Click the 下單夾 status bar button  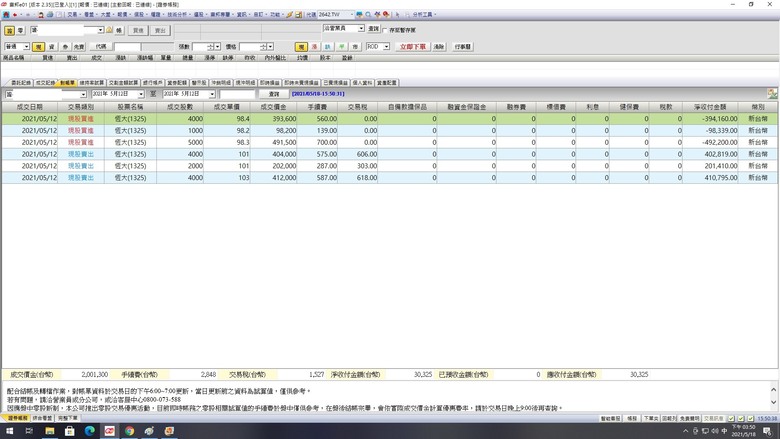click(650, 419)
